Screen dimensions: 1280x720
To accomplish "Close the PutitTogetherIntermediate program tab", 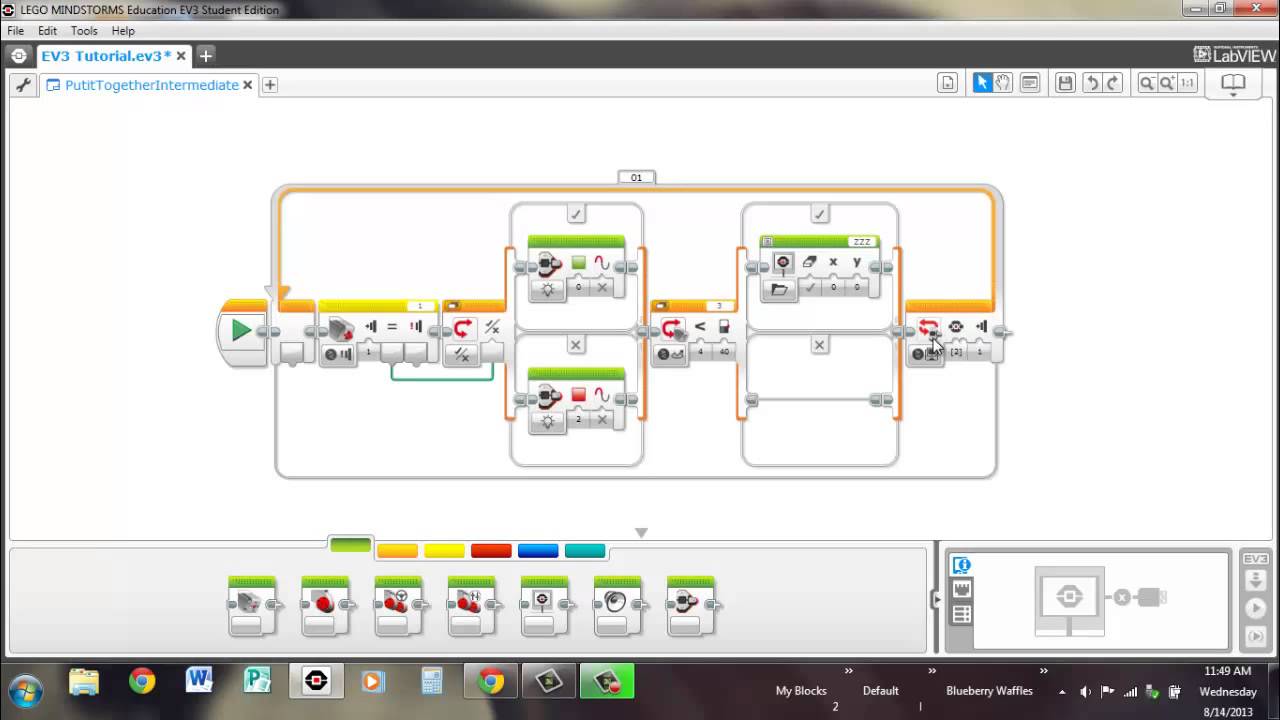I will [x=248, y=85].
